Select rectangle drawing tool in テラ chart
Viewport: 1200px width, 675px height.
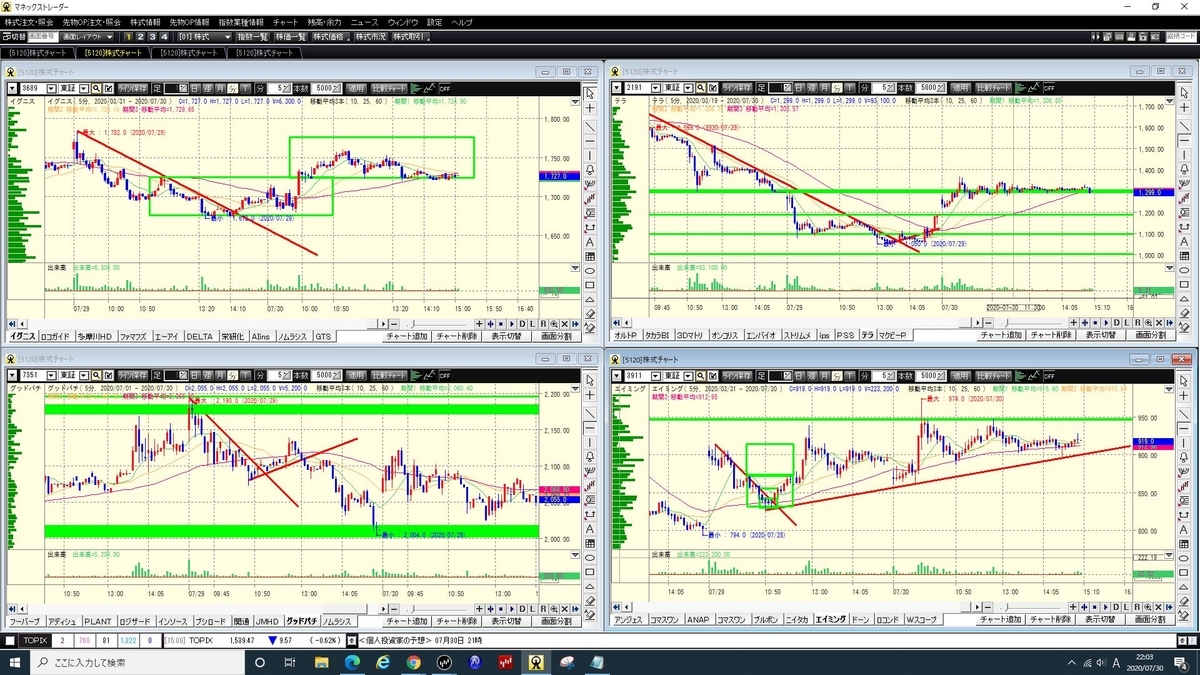pyautogui.click(x=1184, y=285)
